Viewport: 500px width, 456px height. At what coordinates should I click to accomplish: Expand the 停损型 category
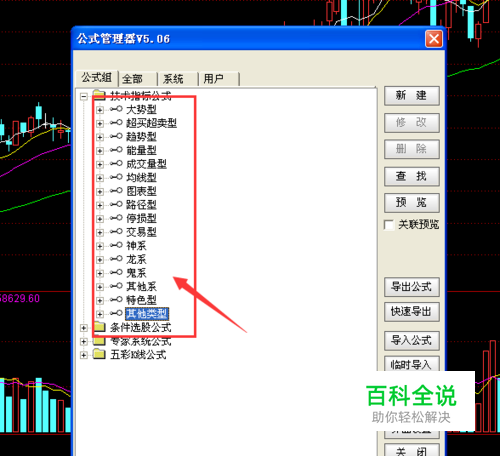click(x=99, y=219)
